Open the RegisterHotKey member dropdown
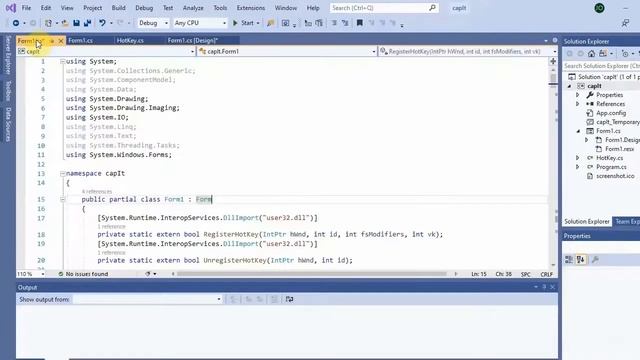The width and height of the screenshot is (640, 360). 467,51
